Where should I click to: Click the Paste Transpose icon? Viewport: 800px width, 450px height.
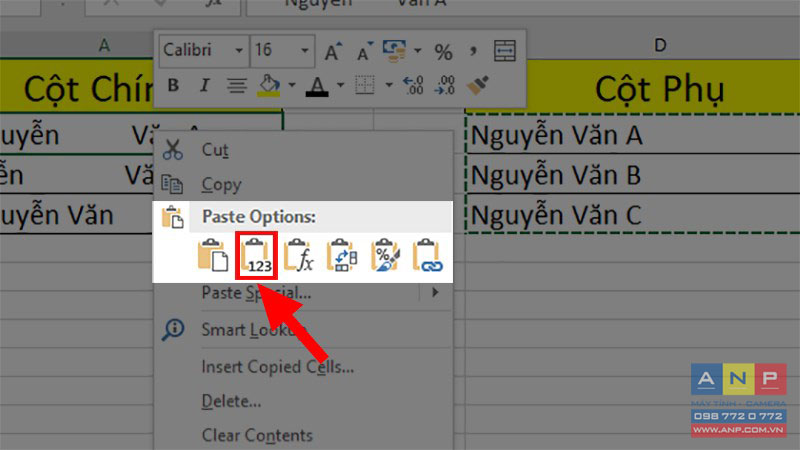click(342, 256)
